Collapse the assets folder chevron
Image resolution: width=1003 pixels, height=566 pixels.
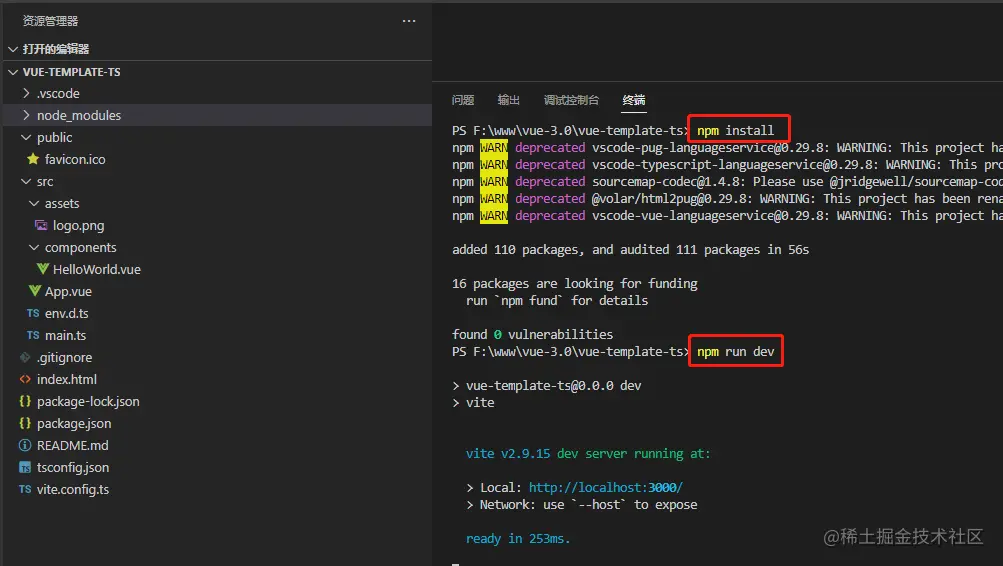tap(34, 203)
